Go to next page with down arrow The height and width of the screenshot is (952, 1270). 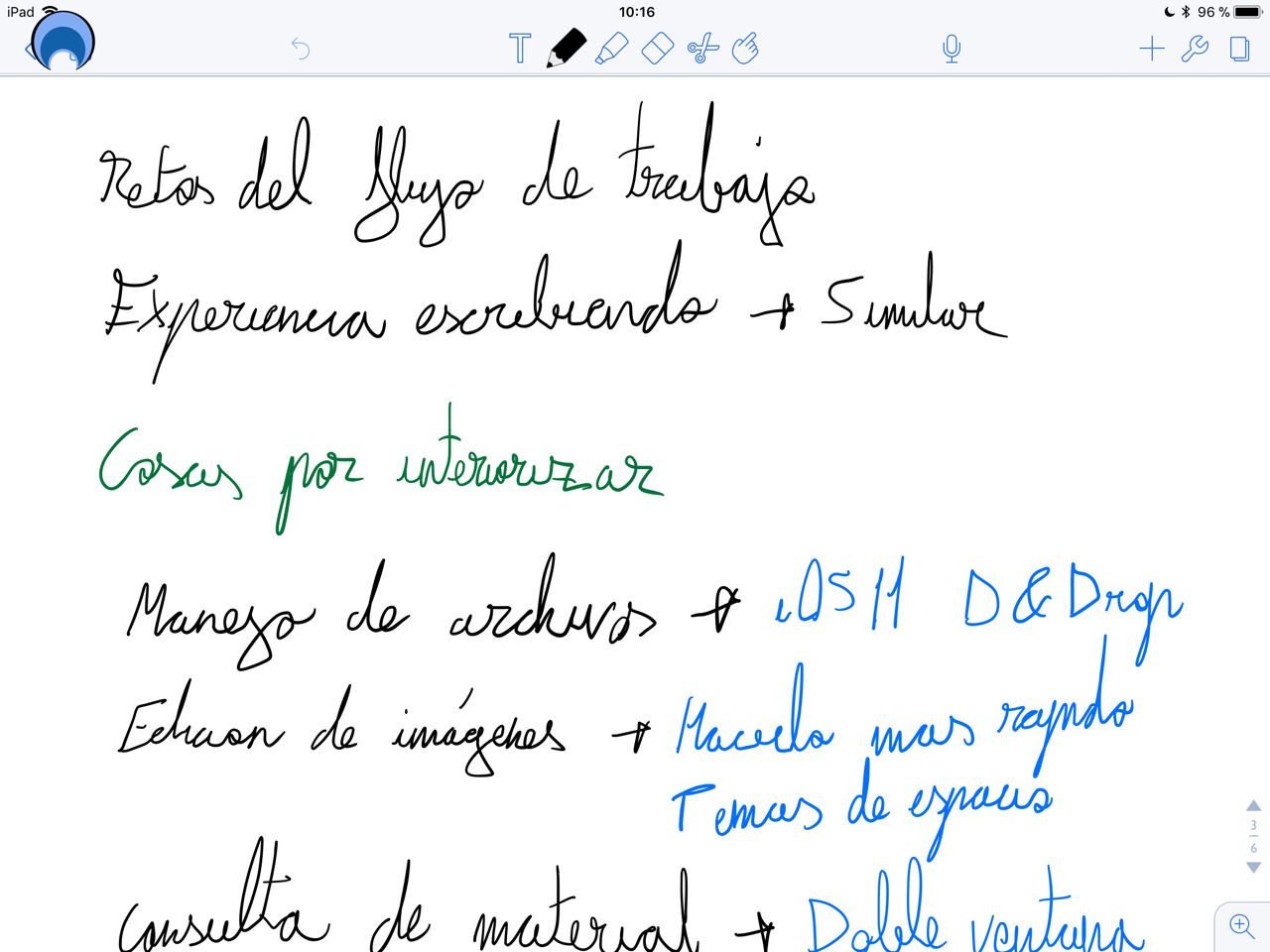pyautogui.click(x=1253, y=867)
